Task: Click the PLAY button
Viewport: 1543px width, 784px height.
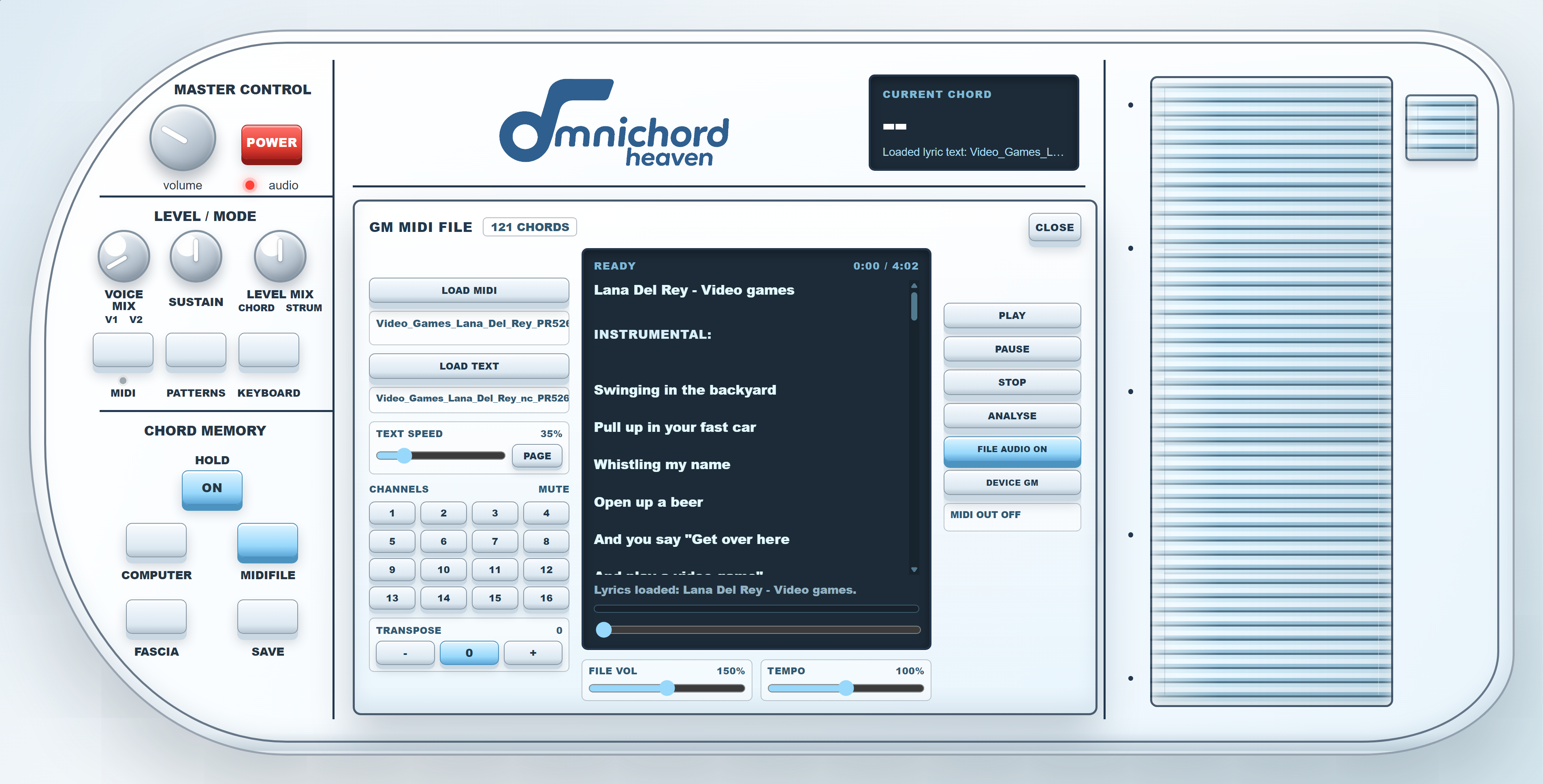Action: pos(1012,316)
